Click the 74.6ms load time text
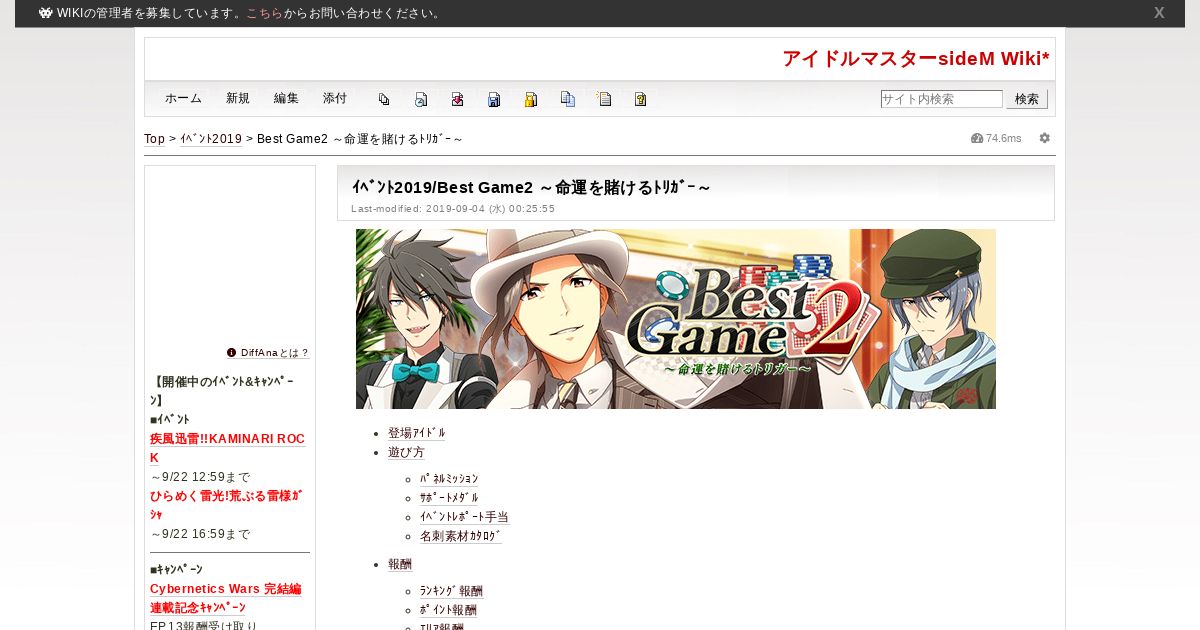 [x=1004, y=138]
